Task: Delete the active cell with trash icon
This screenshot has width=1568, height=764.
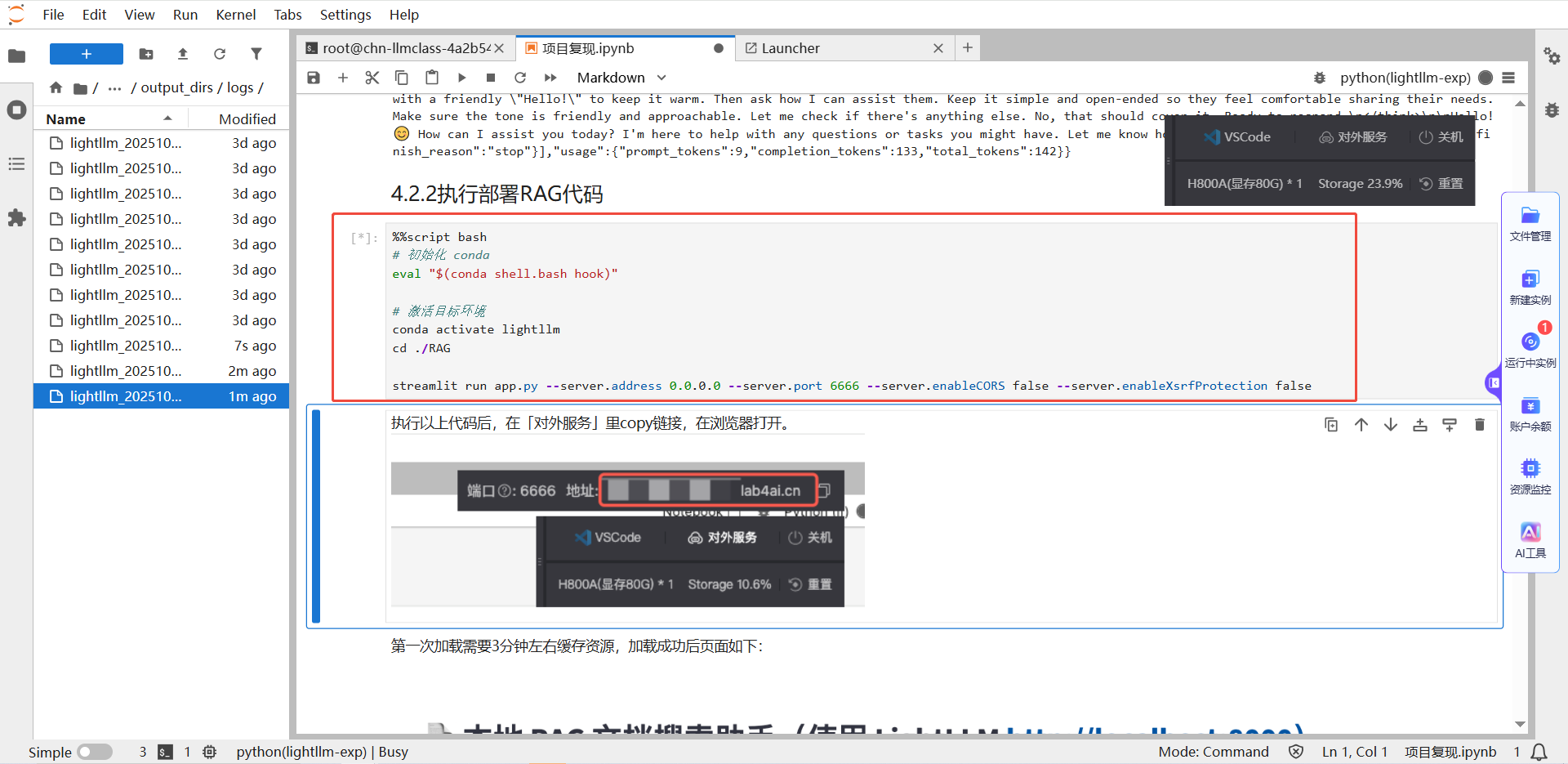Action: (1479, 425)
